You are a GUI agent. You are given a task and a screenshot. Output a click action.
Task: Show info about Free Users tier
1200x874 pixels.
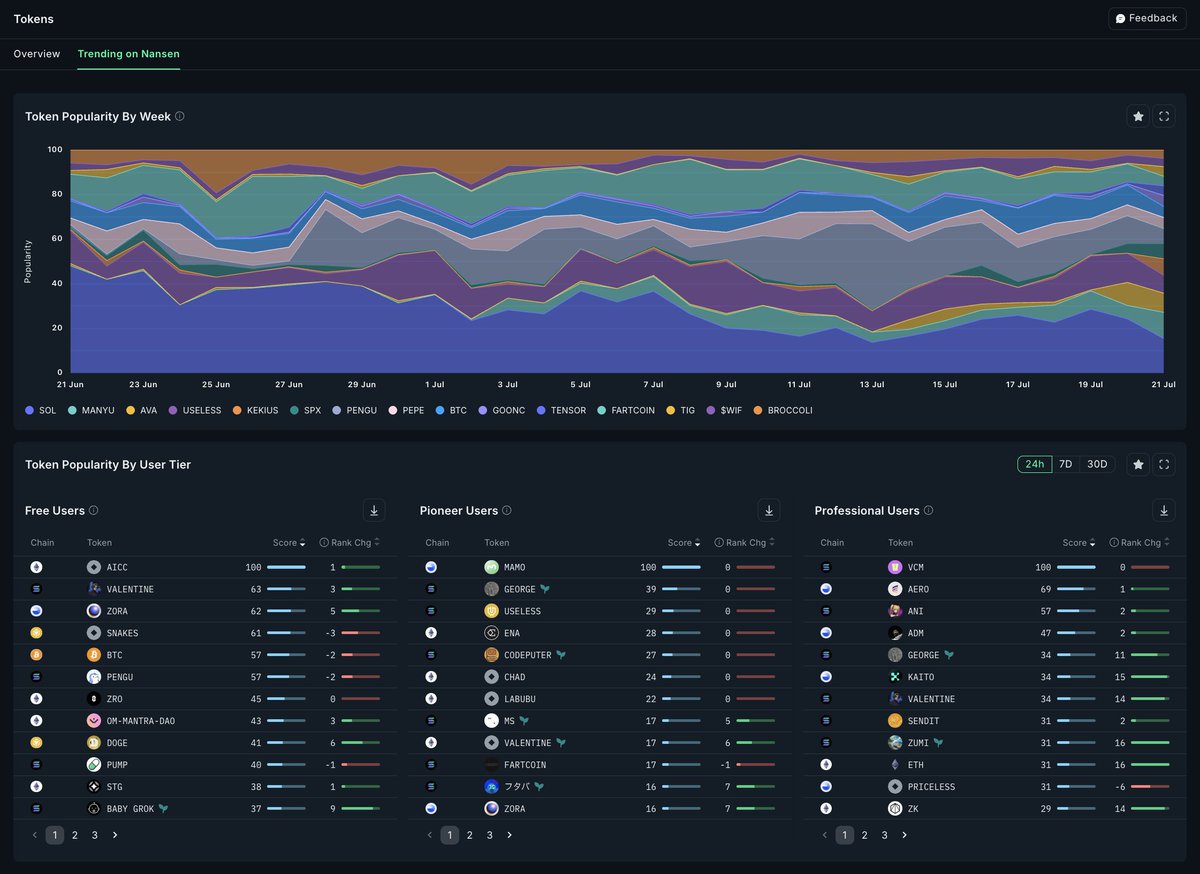coord(94,510)
